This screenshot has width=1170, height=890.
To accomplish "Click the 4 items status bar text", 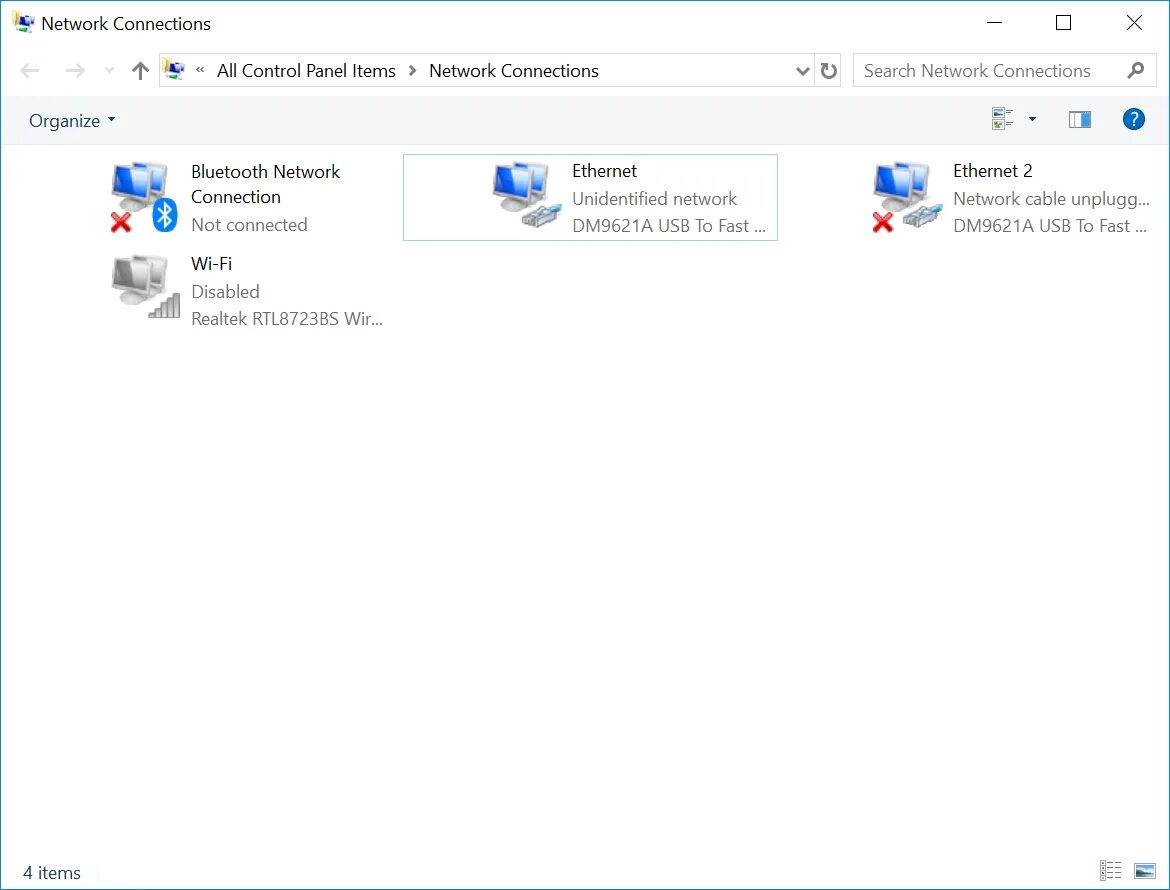I will (51, 872).
